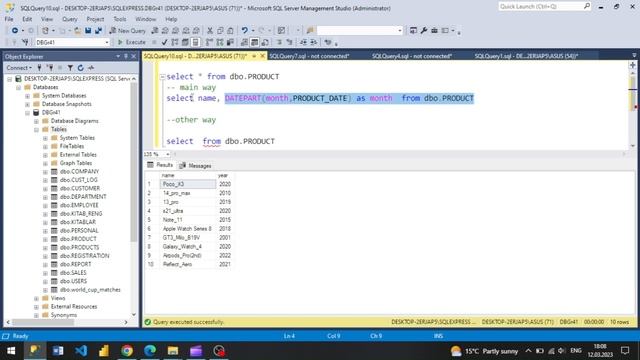The image size is (640, 360).
Task: Collapse the Tables folder node
Action: (36, 130)
